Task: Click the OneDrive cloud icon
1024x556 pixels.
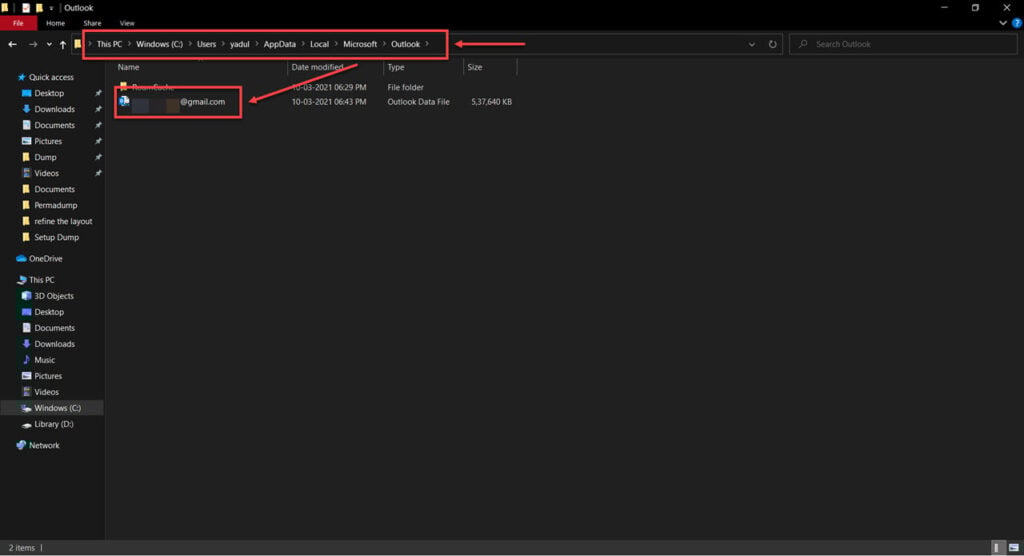Action: [21, 259]
